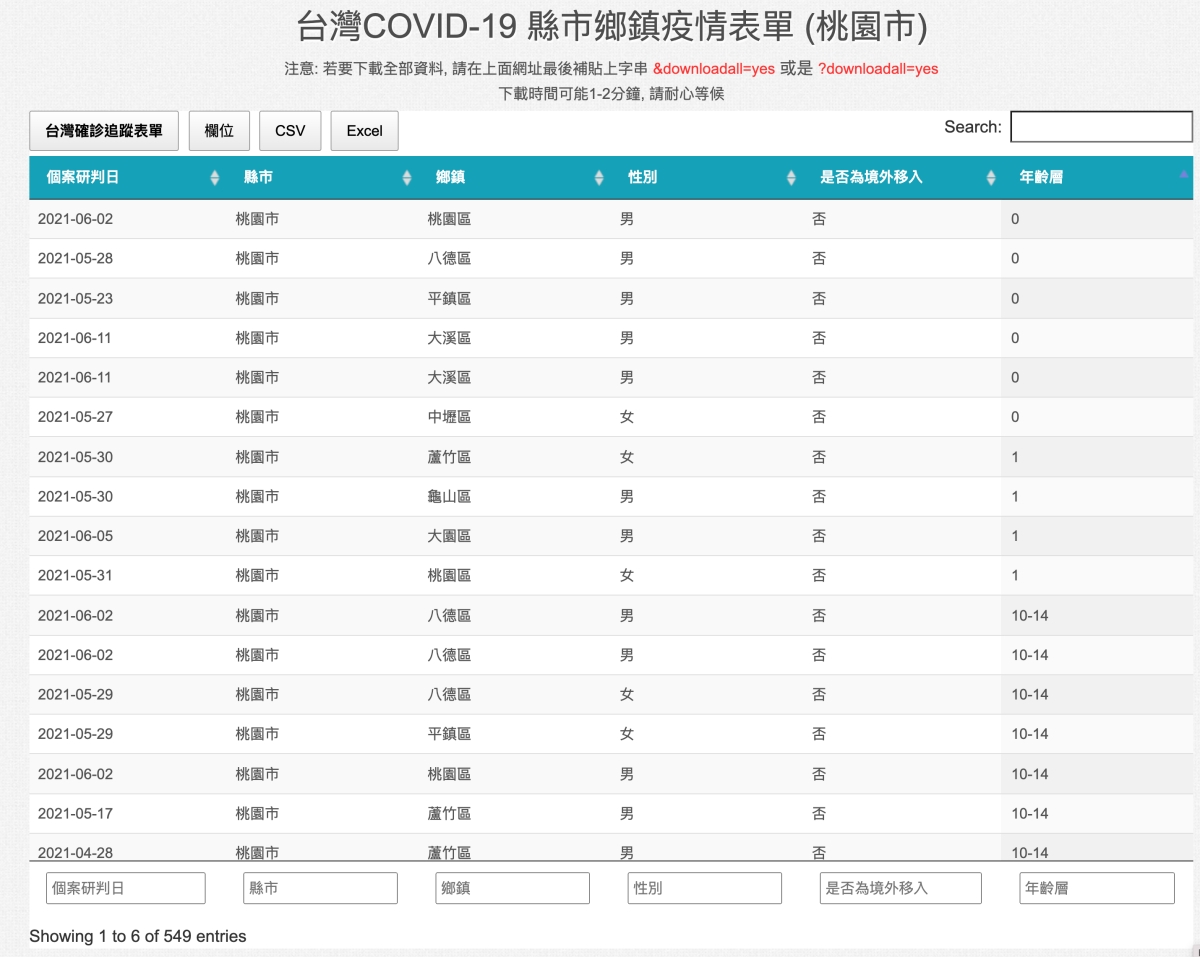Select the ?downloadall=yes red text

click(878, 69)
